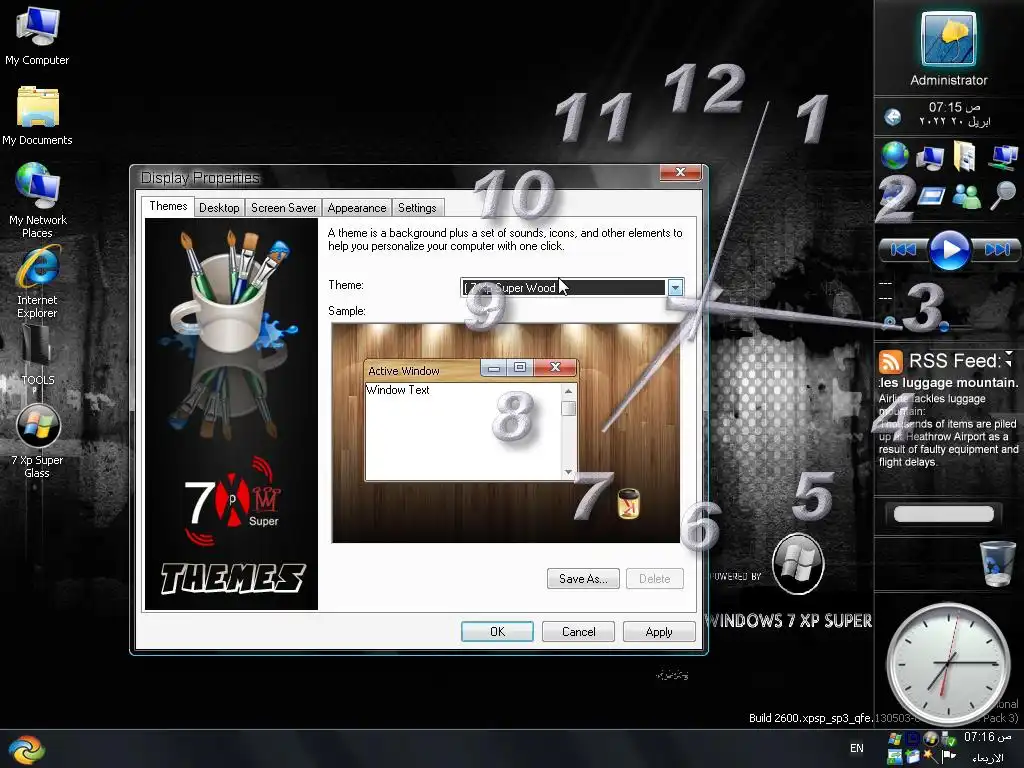Click the orange RSS Feed icon
The height and width of the screenshot is (768, 1024).
[890, 361]
